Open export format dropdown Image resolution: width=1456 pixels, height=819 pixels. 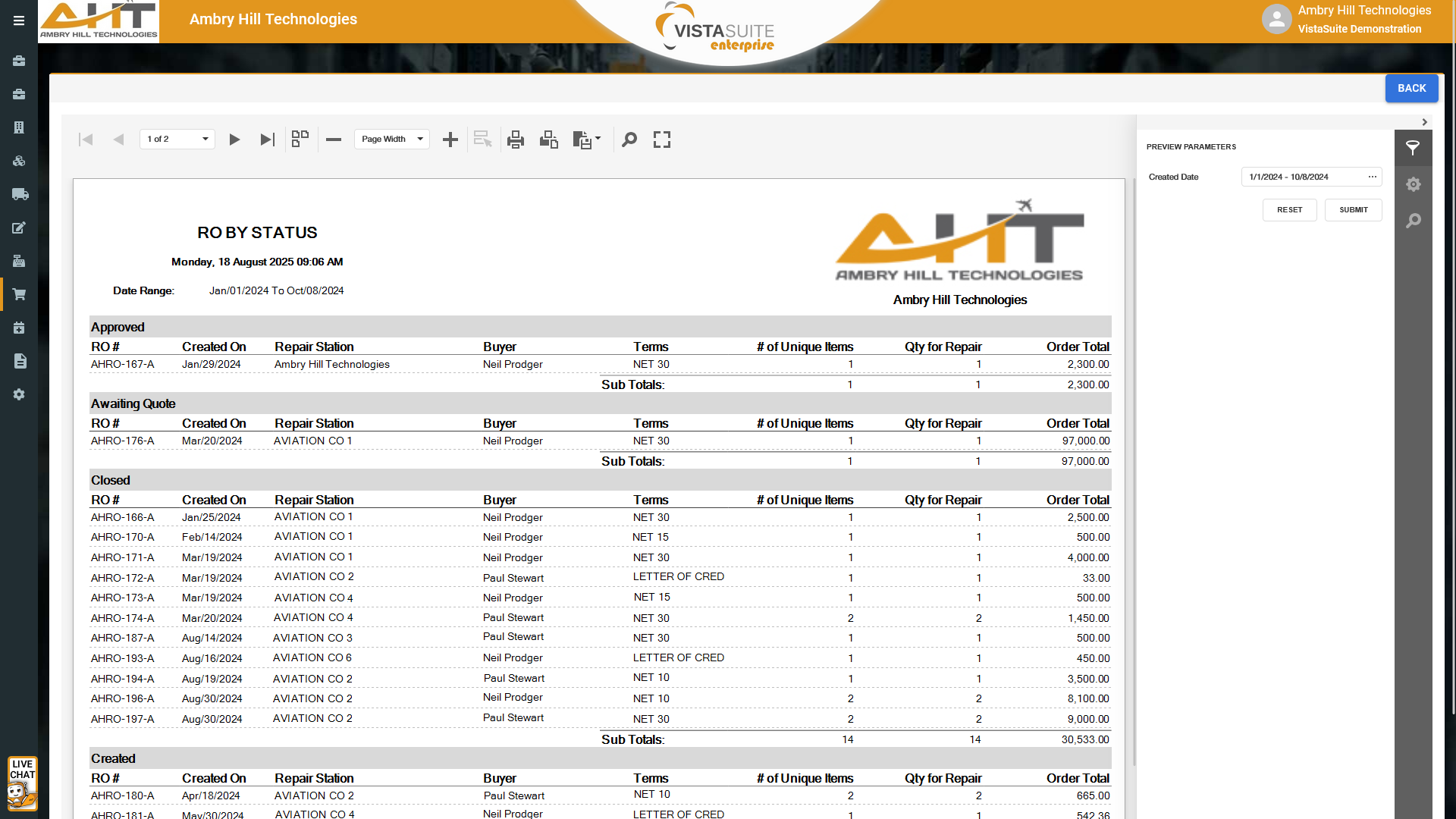[587, 140]
